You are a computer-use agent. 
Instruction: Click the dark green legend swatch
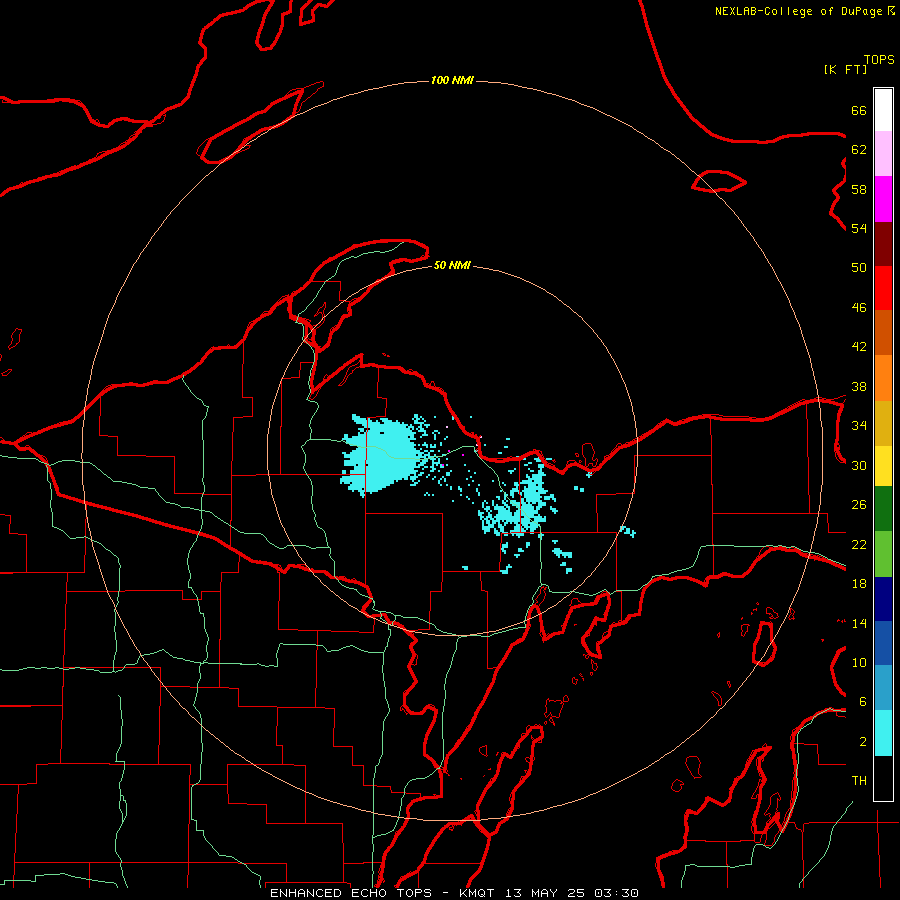tap(883, 509)
